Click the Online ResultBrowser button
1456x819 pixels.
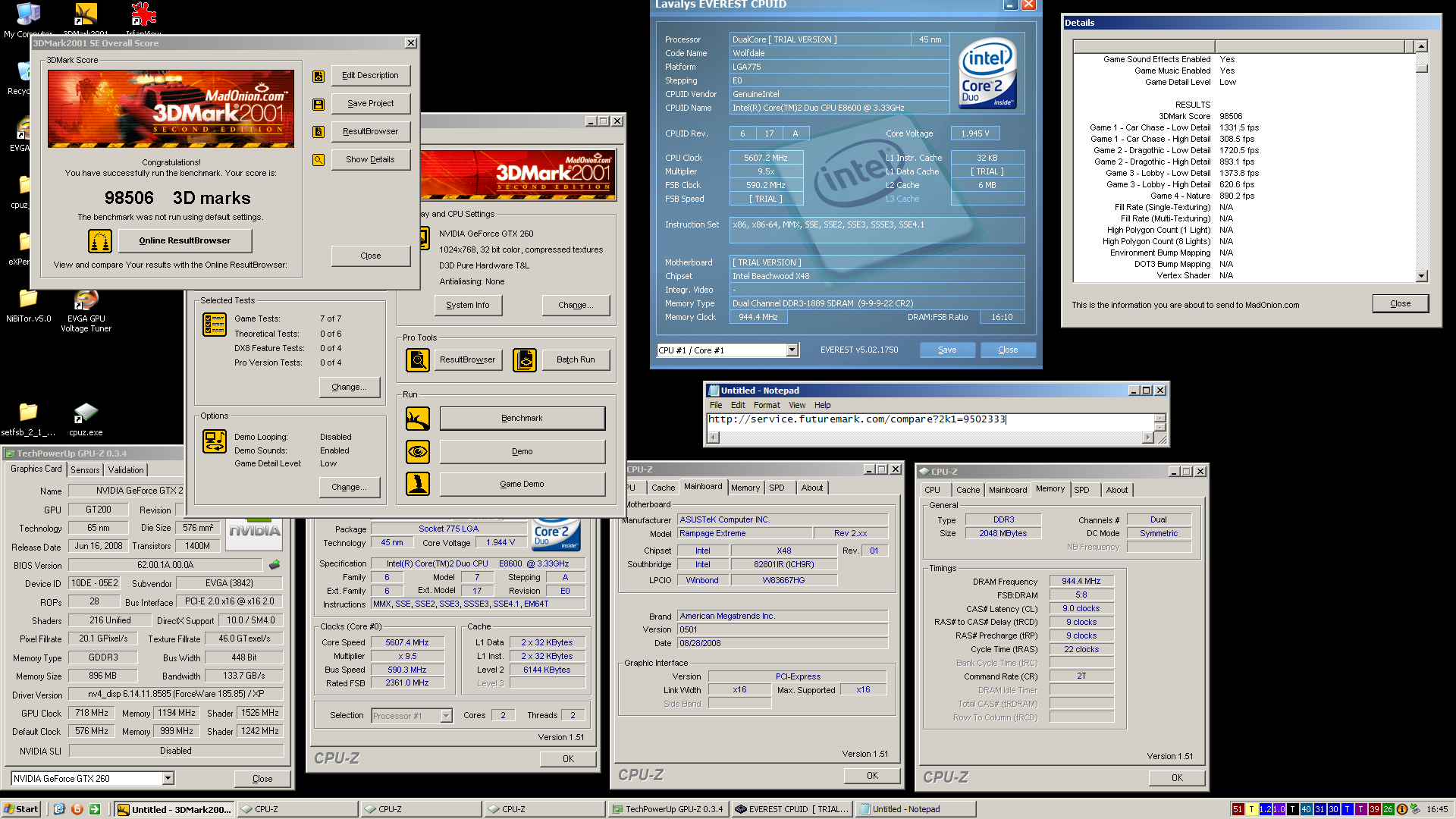[x=184, y=241]
